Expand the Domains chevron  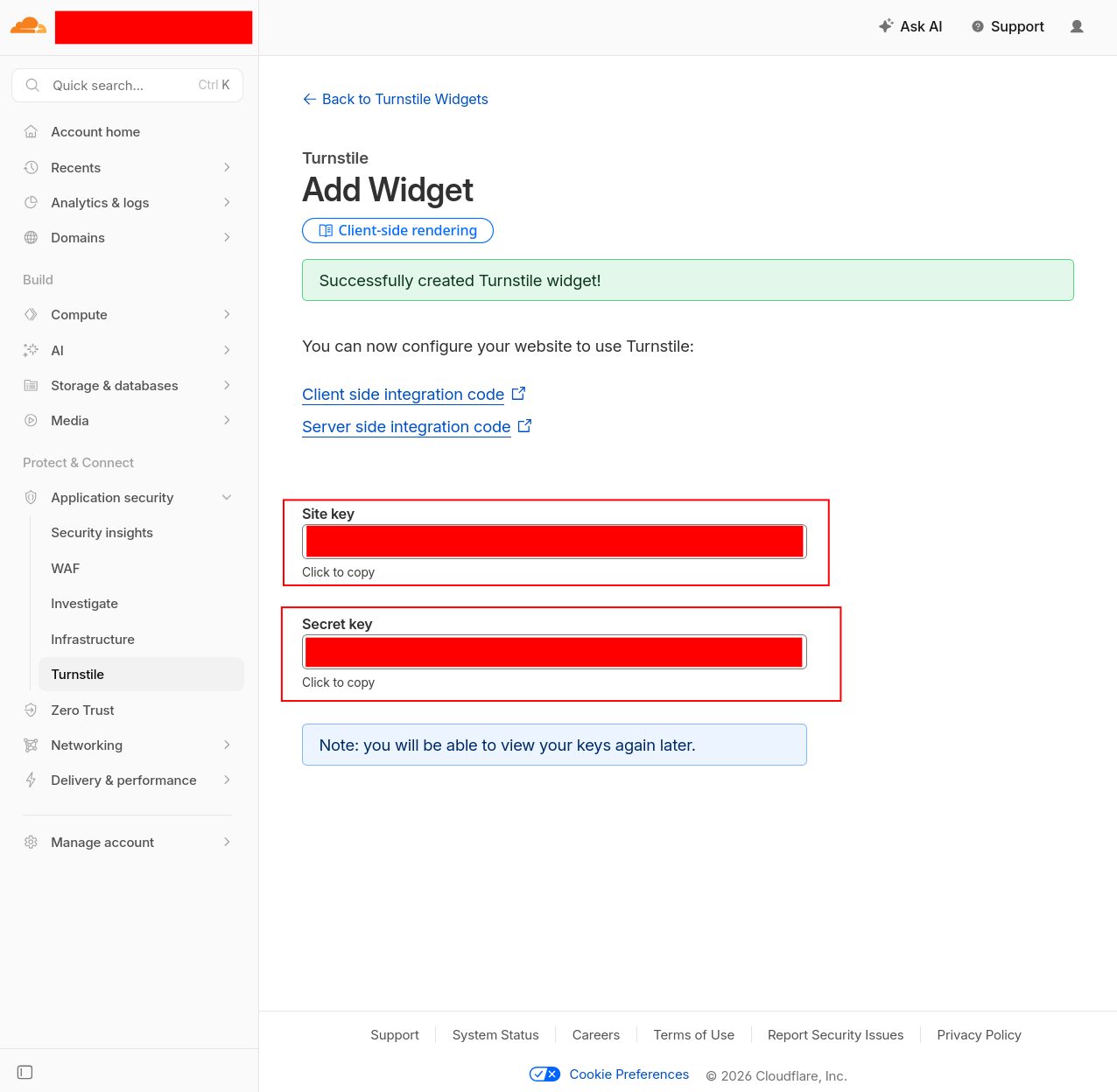click(227, 237)
